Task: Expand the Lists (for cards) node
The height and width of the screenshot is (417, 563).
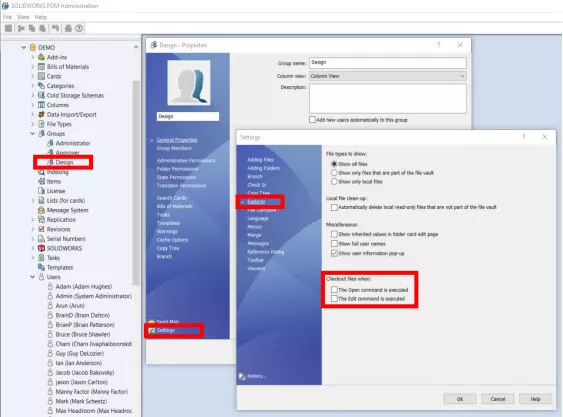Action: click(x=32, y=200)
